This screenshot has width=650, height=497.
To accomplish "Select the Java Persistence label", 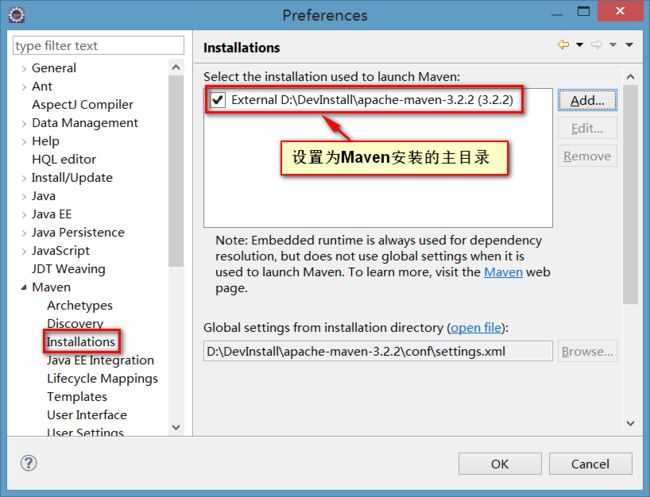I will (78, 233).
